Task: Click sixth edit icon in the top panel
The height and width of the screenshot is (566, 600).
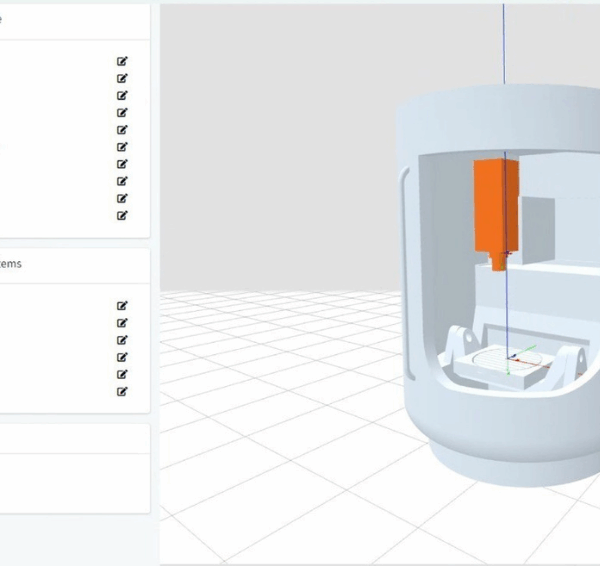Action: coord(122,147)
